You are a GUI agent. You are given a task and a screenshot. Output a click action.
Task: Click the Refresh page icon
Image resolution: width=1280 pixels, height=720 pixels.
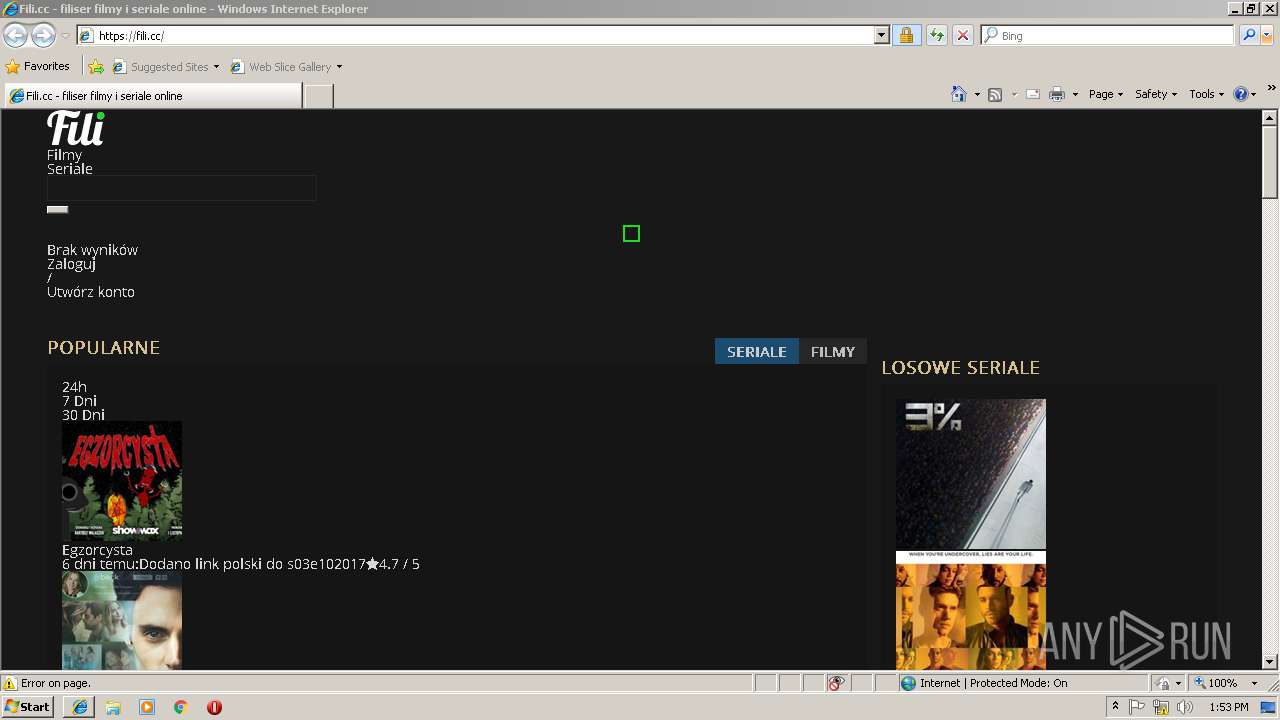[x=936, y=36]
